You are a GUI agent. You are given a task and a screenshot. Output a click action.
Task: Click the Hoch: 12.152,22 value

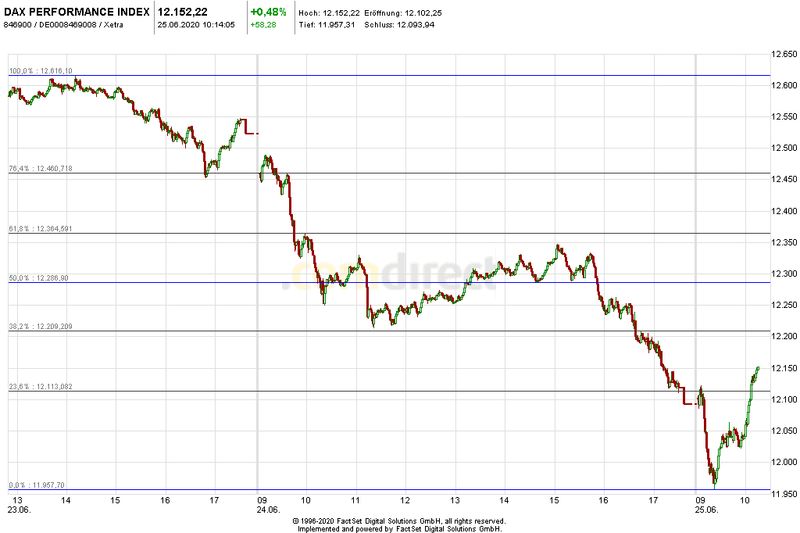click(329, 13)
